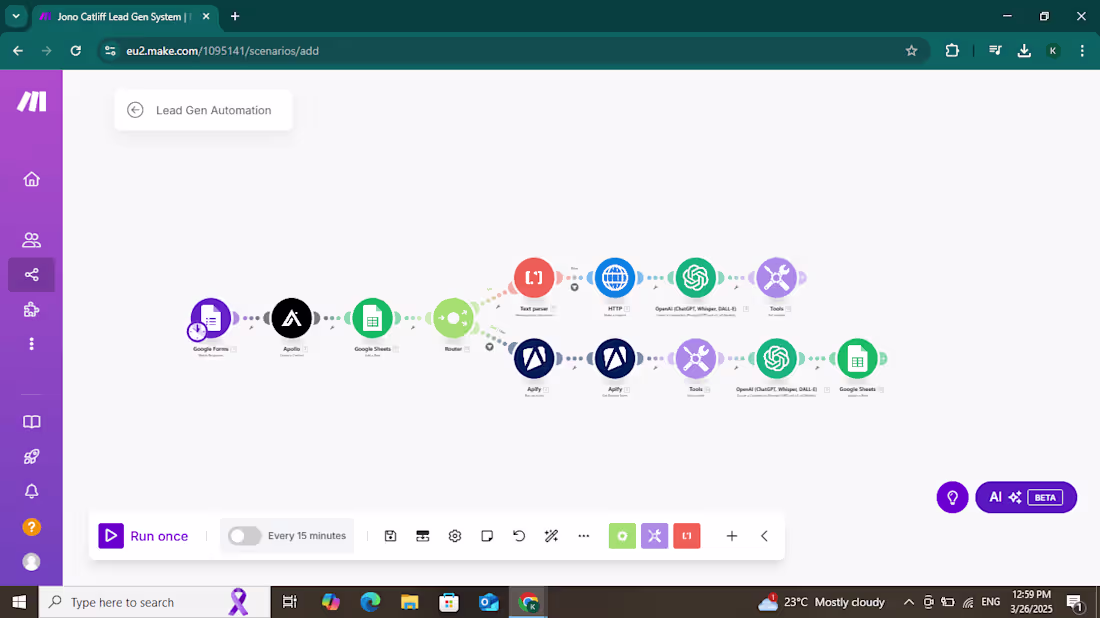This screenshot has width=1100, height=618.
Task: Select the Google Sheets module following Apollo
Action: click(373, 318)
